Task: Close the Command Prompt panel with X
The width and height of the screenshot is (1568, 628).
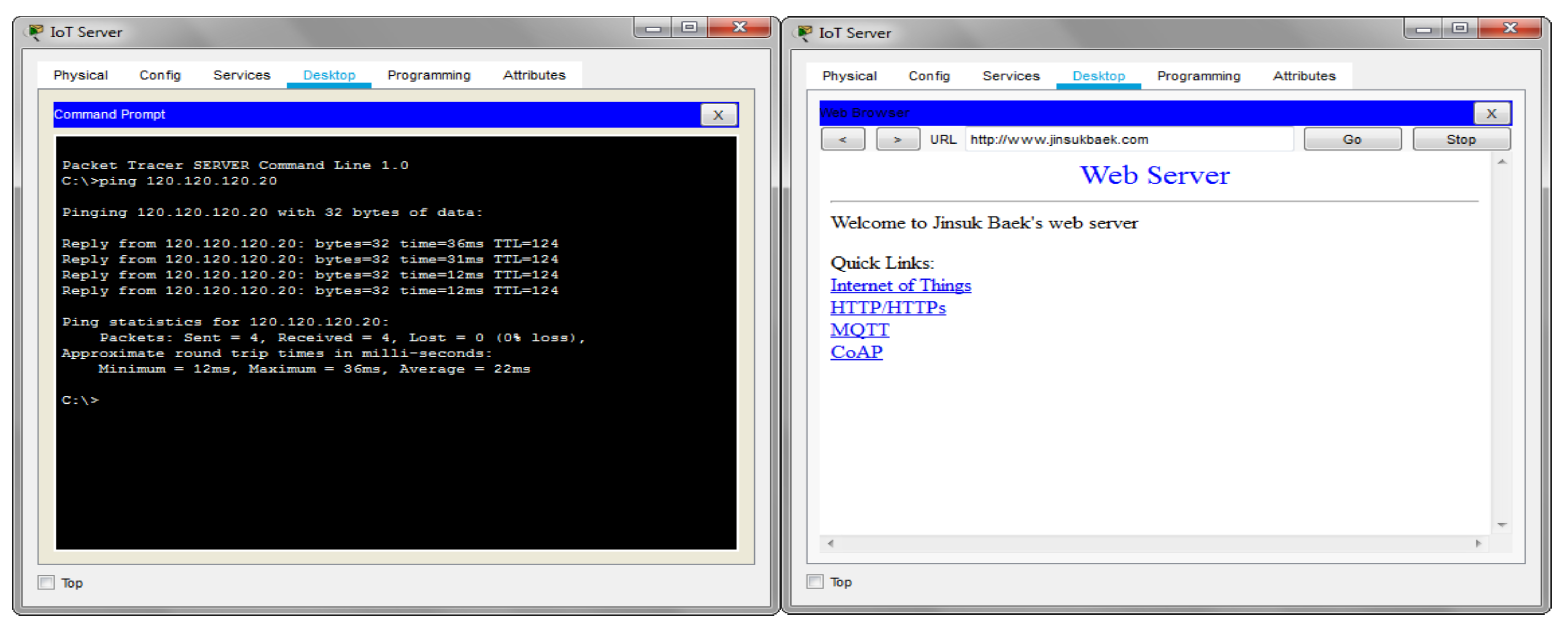Action: coord(718,115)
